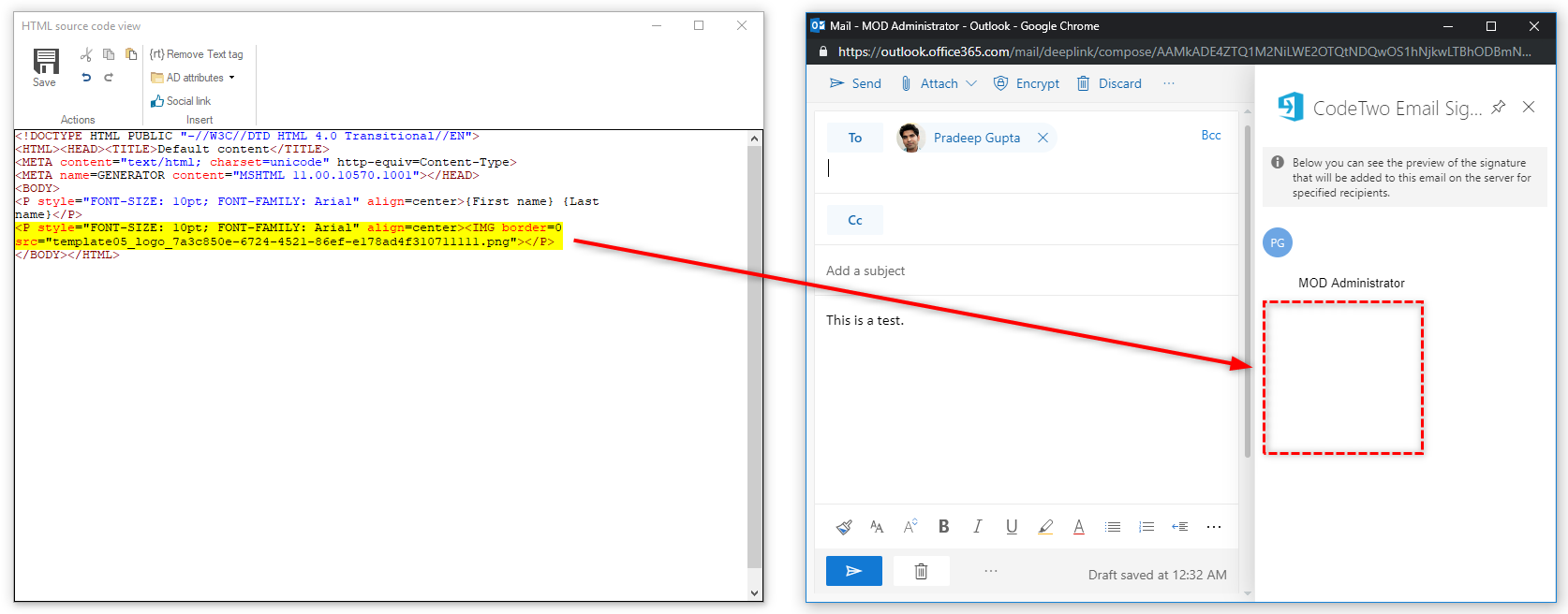Click Remove Text tag button
This screenshot has height=614, width=1568.
tap(197, 54)
